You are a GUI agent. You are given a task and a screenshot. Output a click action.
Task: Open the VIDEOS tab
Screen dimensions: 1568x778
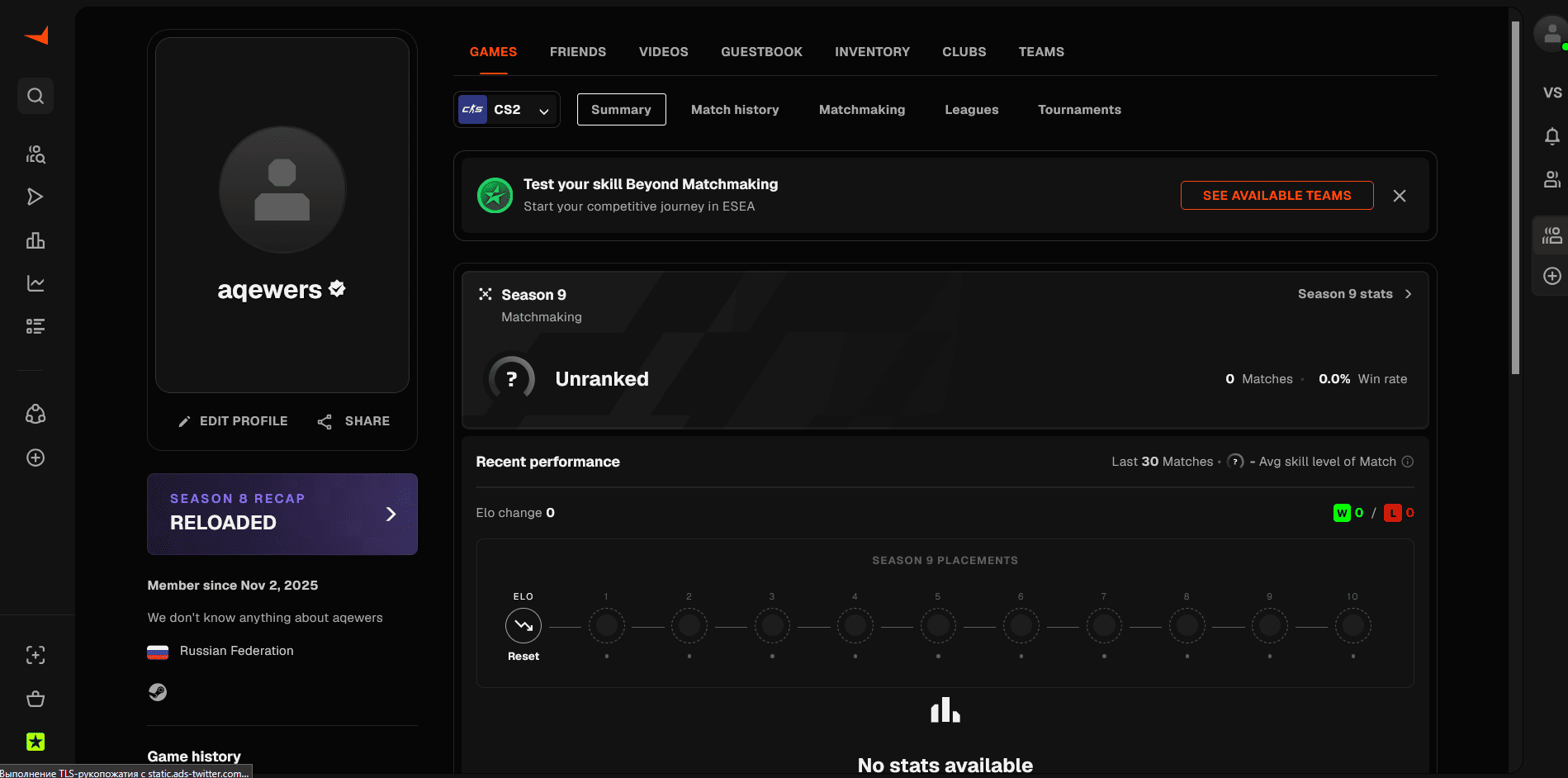tap(664, 52)
